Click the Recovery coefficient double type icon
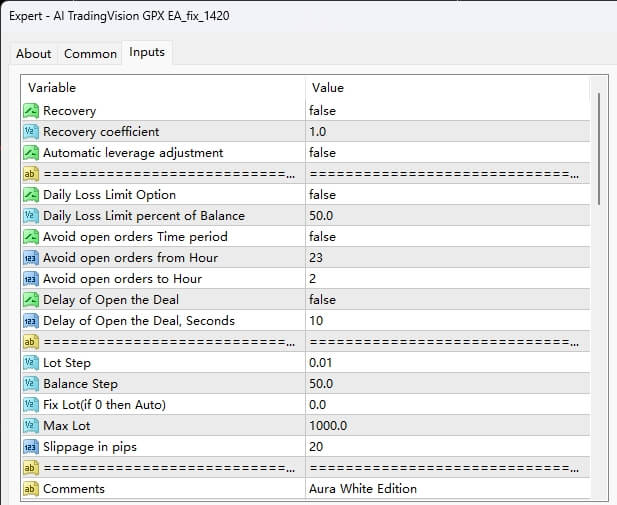Viewport: 617px width, 505px height. click(31, 132)
